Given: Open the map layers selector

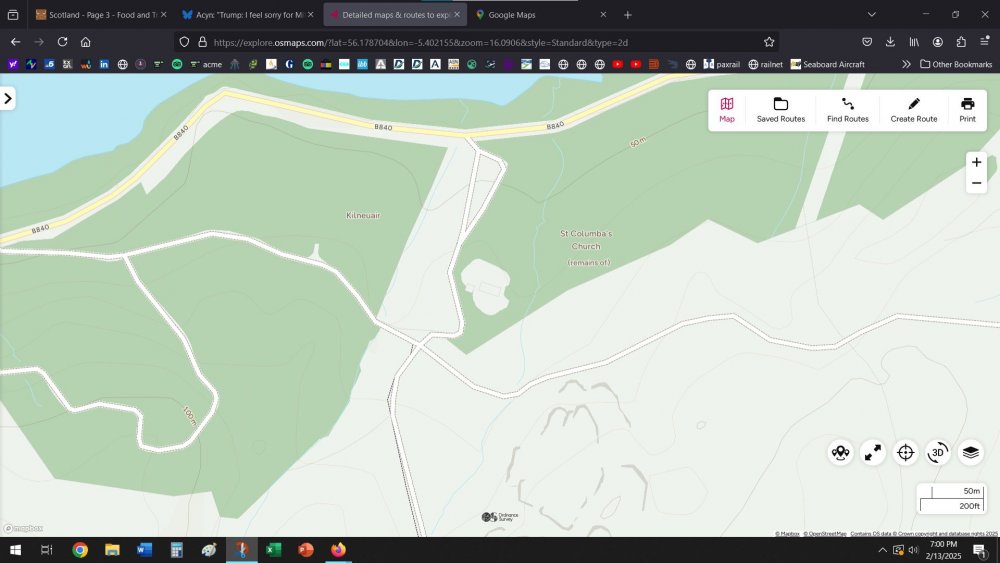Looking at the screenshot, I should click(970, 452).
